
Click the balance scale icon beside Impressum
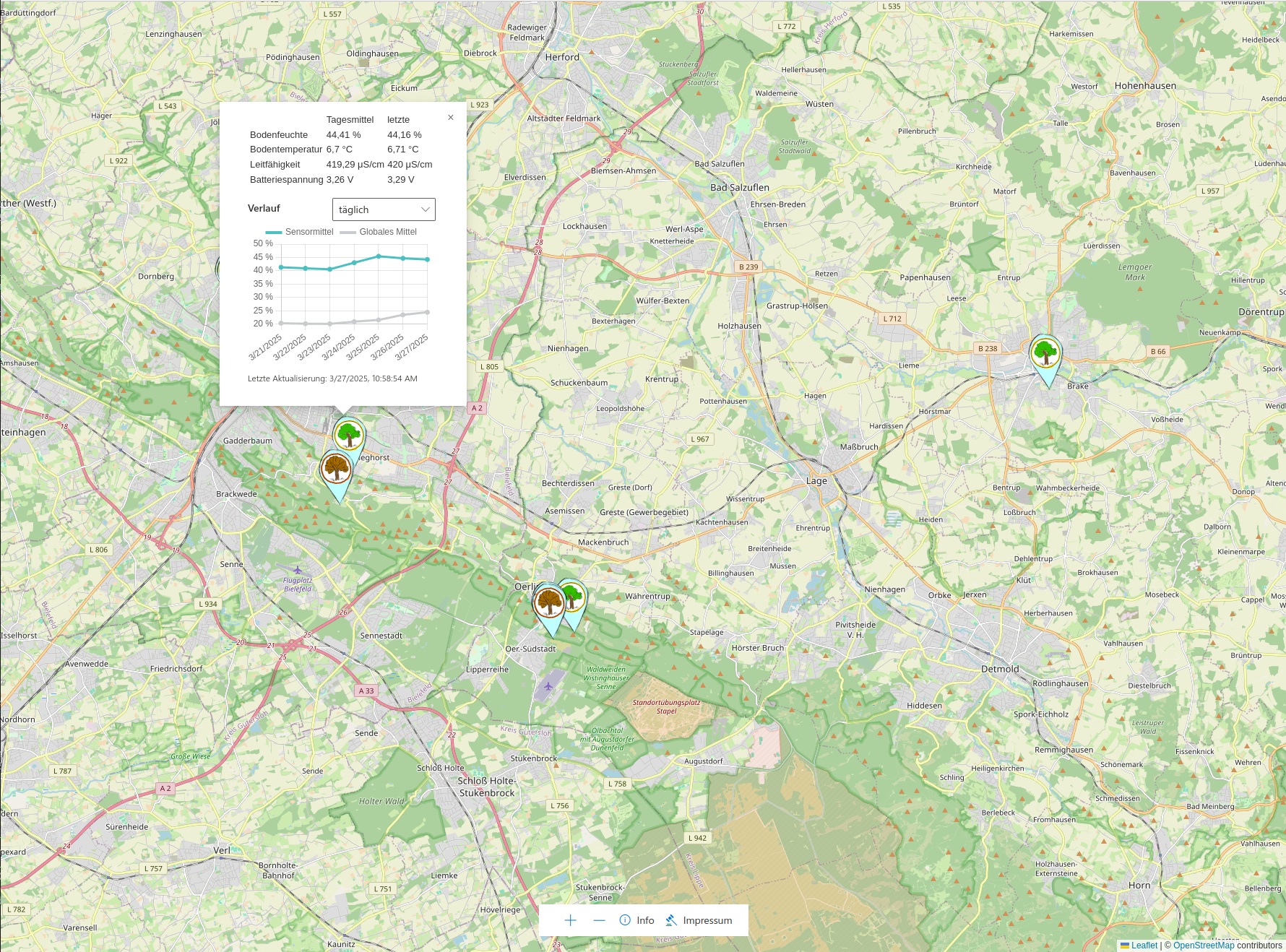tap(670, 920)
